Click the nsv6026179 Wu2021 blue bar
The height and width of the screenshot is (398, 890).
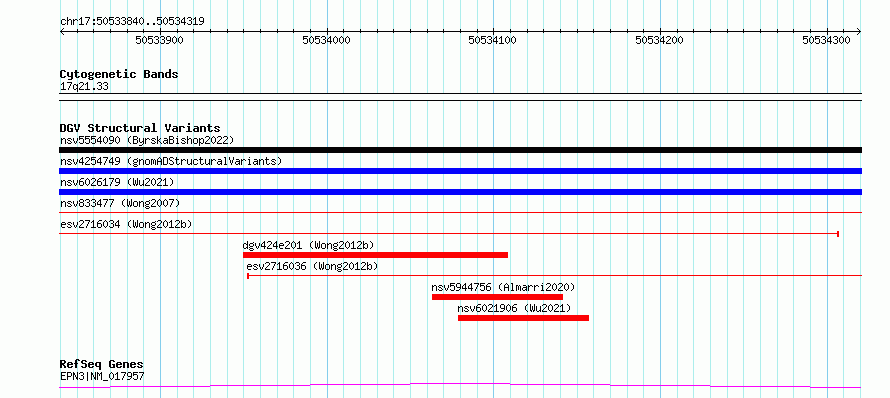pos(460,192)
